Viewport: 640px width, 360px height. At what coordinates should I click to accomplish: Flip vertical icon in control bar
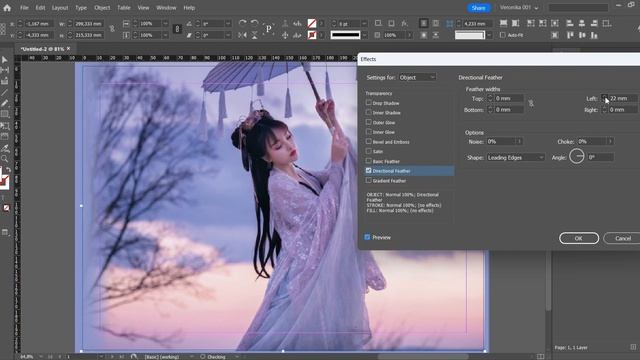tap(254, 35)
